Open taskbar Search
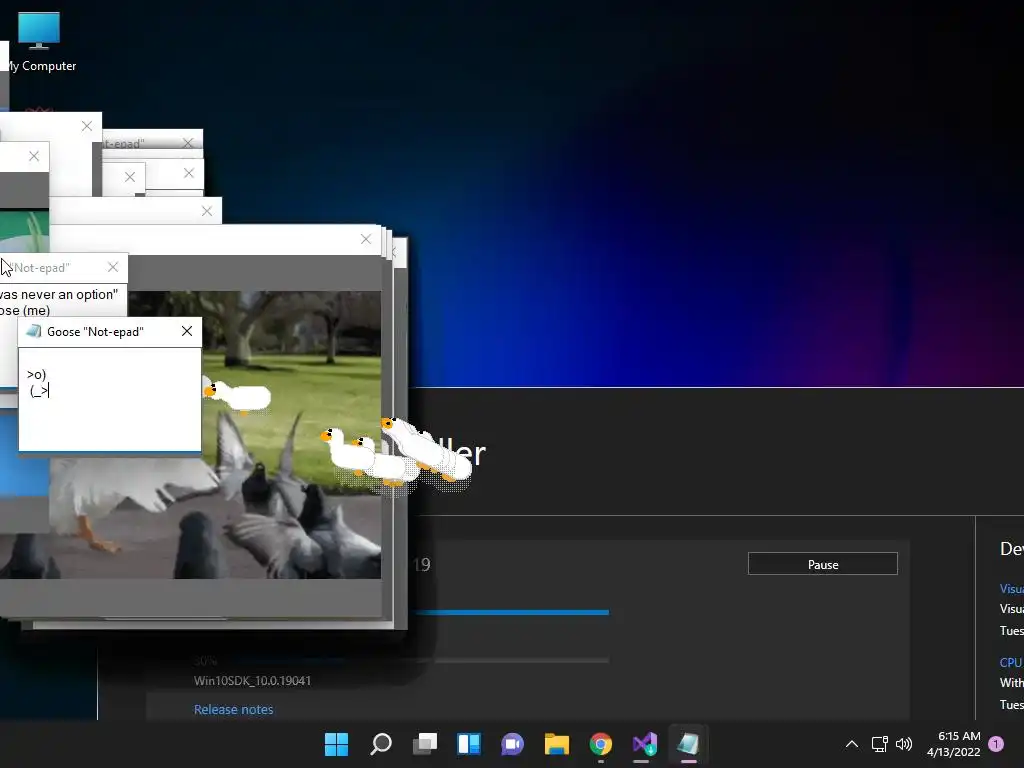 coord(381,744)
